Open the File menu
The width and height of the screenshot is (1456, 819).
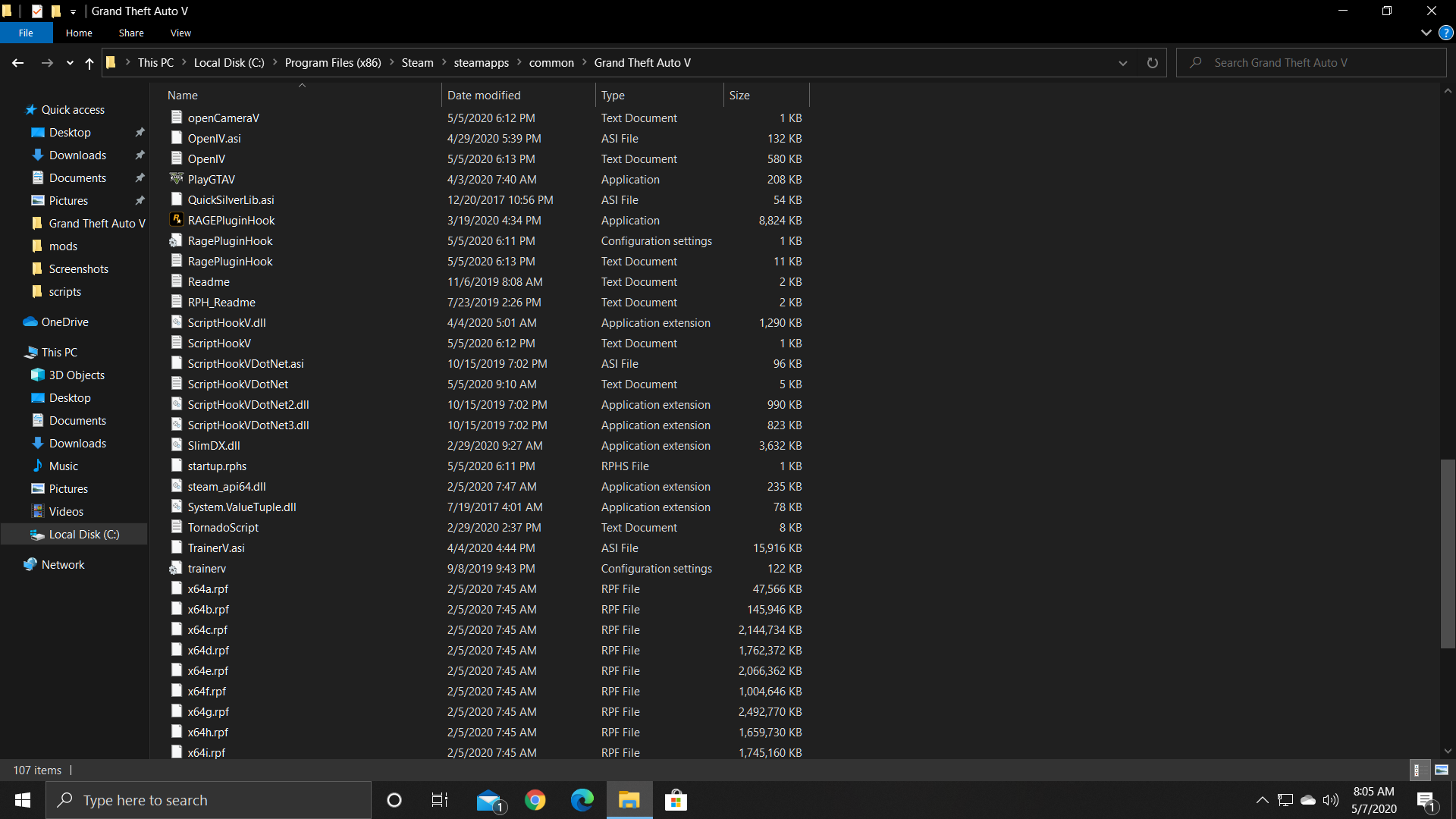click(26, 33)
